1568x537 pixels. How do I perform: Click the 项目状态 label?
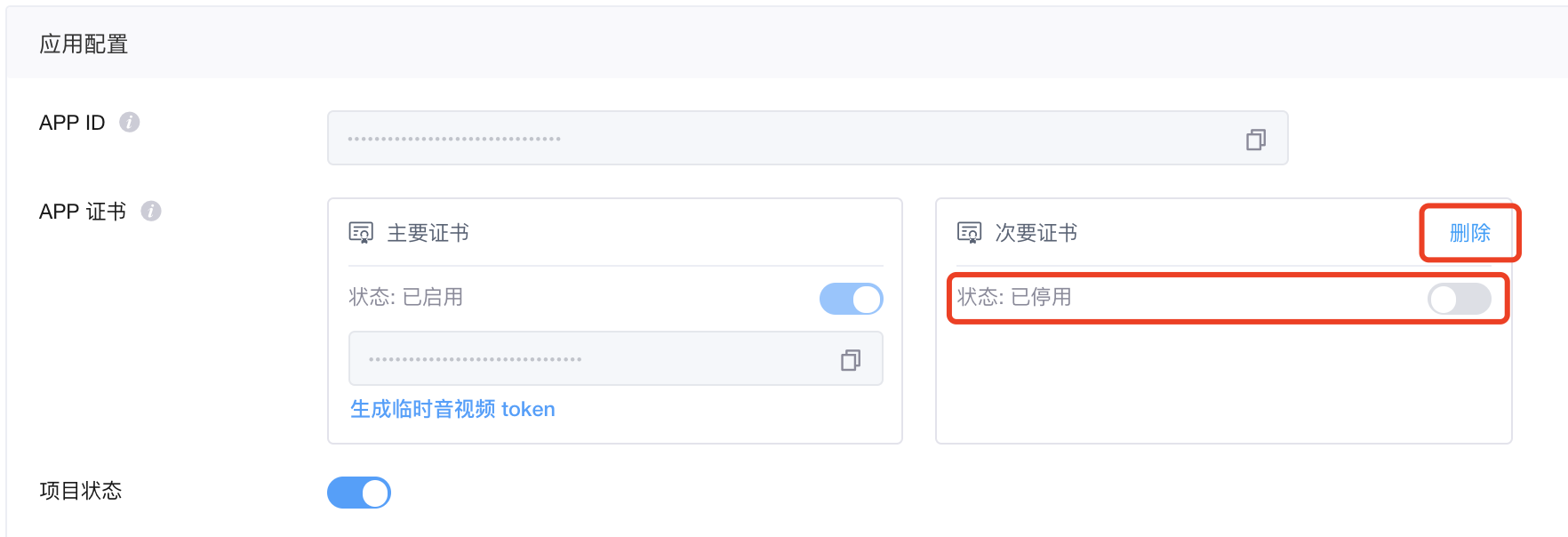[x=81, y=491]
